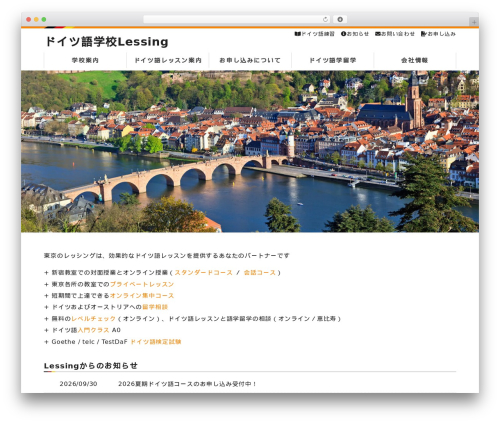Click the yellow minimize window button
The image size is (500, 423).
pos(36,20)
